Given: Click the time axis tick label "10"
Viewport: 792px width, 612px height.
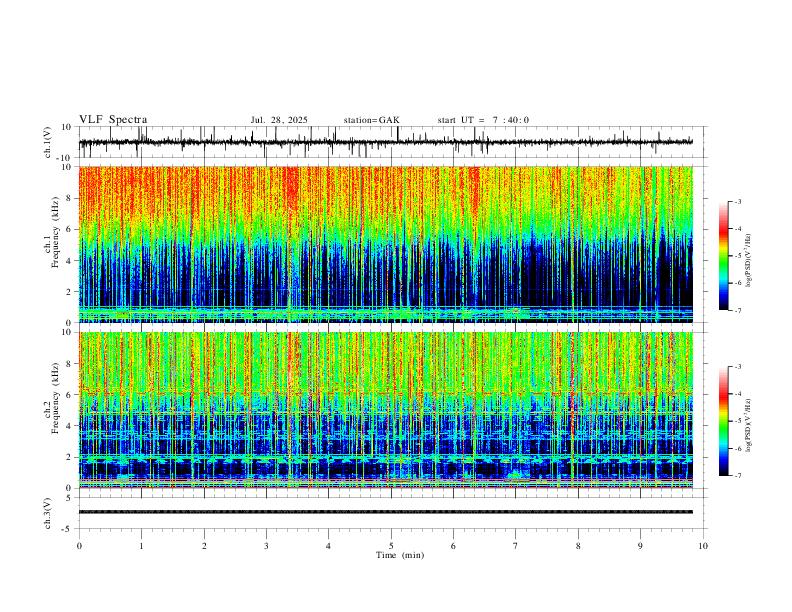Looking at the screenshot, I should pyautogui.click(x=703, y=546).
